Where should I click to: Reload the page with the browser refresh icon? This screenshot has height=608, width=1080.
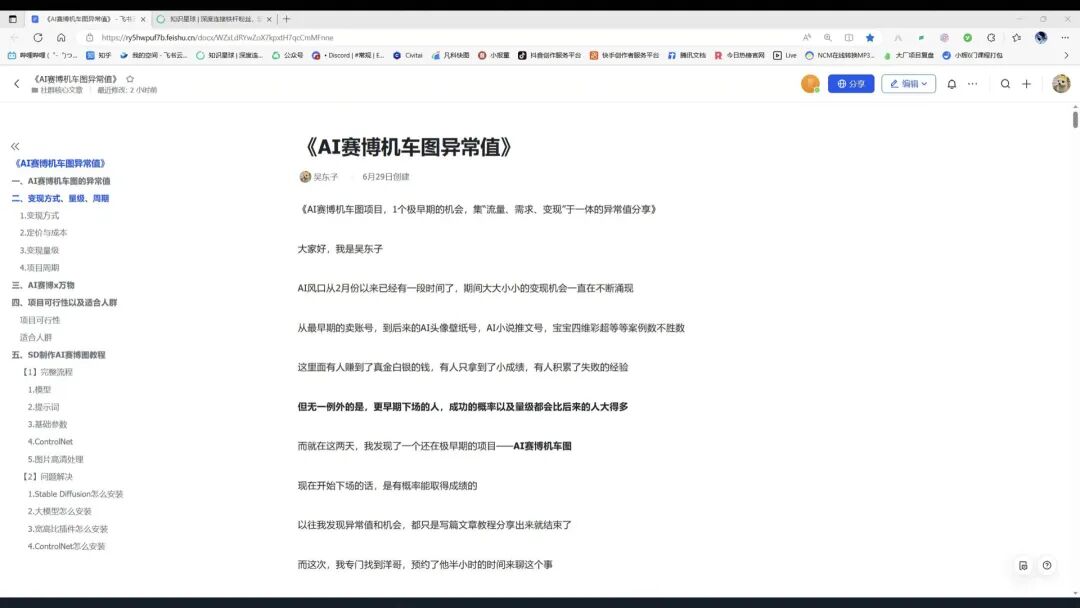tap(38, 38)
